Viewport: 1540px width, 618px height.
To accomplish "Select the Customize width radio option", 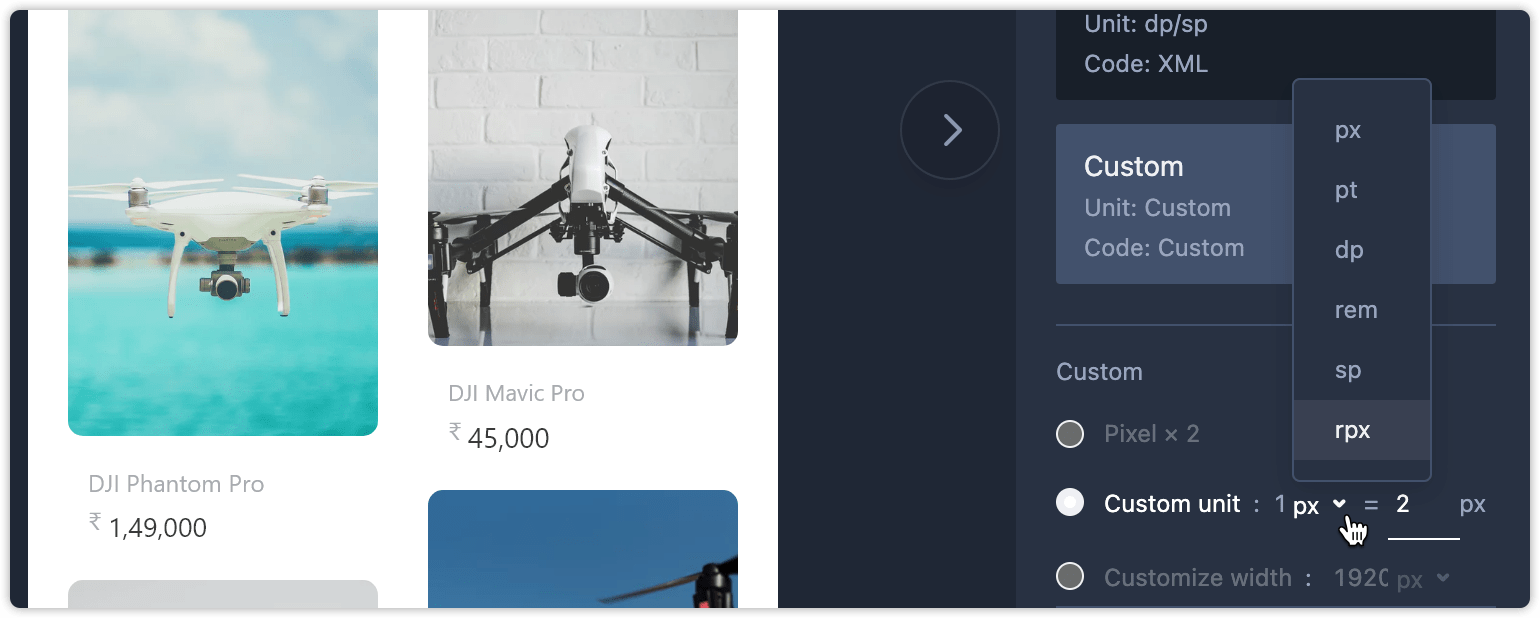I will click(1070, 577).
